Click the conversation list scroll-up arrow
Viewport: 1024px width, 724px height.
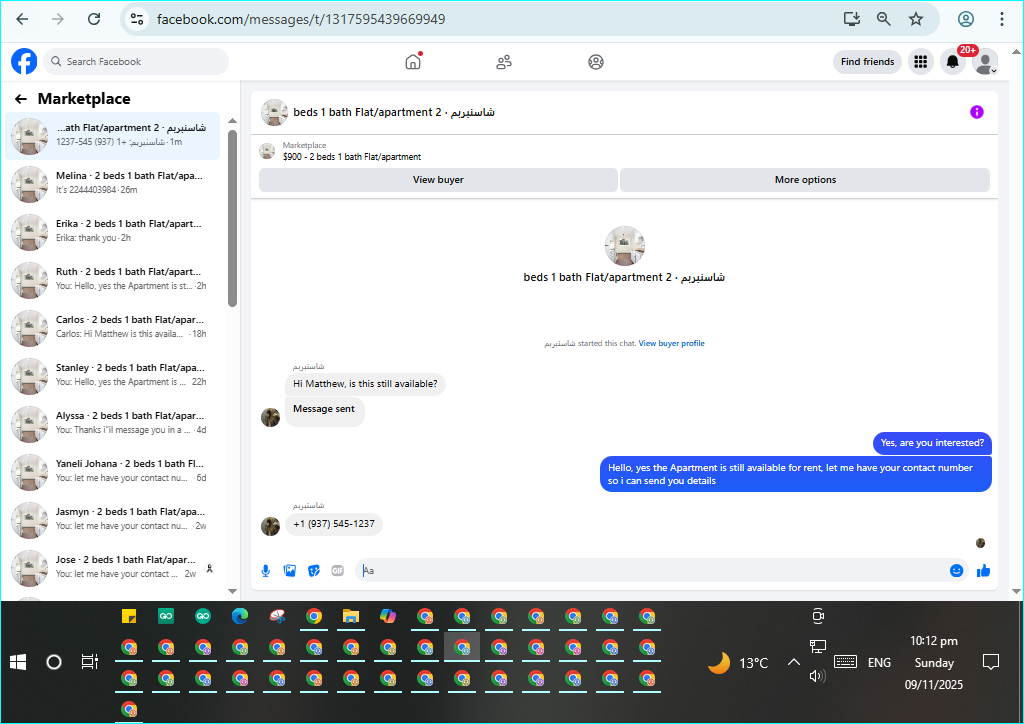point(232,121)
